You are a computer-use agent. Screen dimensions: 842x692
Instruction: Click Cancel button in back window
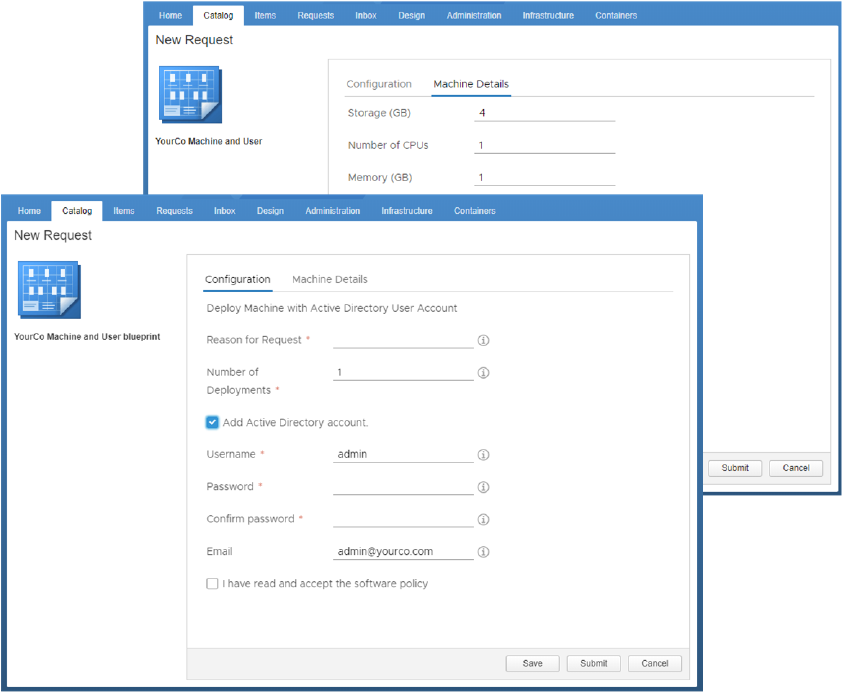coord(796,468)
